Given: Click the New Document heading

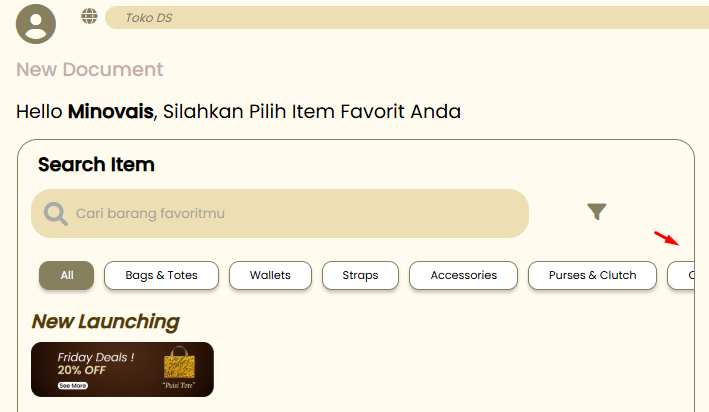Looking at the screenshot, I should pos(90,70).
